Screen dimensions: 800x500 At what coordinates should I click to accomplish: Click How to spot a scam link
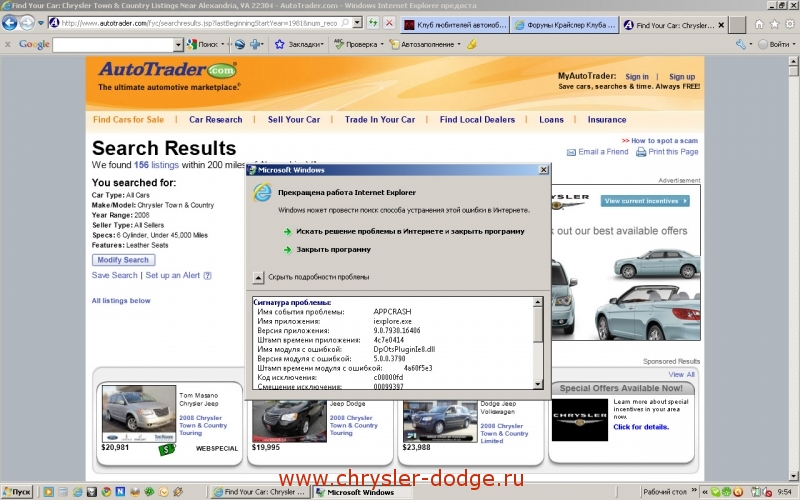[x=664, y=141]
